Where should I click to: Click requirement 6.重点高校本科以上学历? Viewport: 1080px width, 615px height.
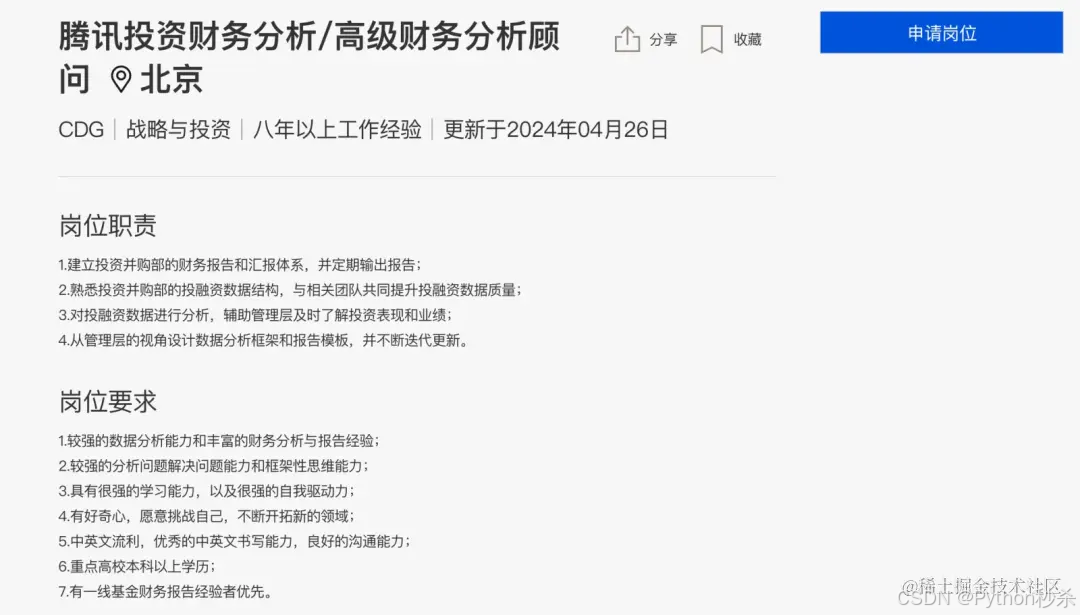click(137, 567)
